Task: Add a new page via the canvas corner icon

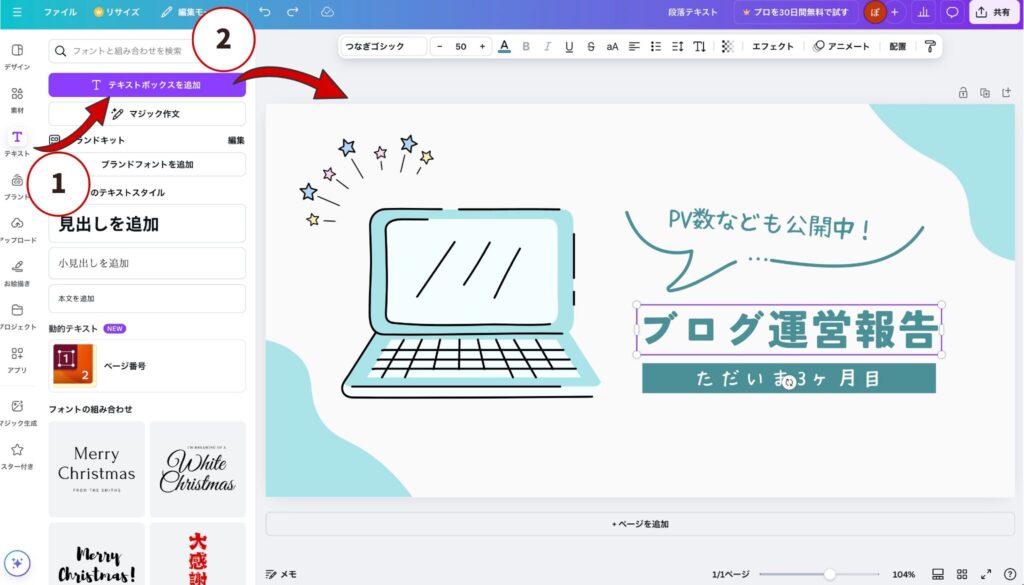Action: [1006, 93]
